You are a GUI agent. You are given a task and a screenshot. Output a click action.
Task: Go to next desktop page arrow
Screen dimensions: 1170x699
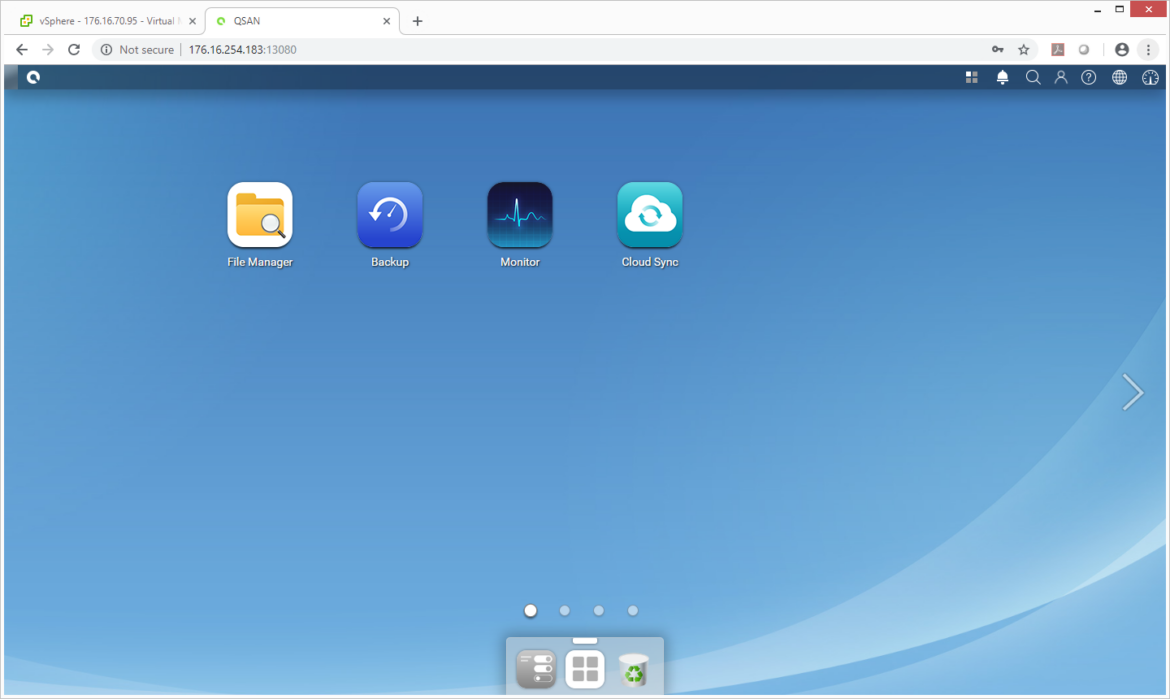click(x=1132, y=392)
